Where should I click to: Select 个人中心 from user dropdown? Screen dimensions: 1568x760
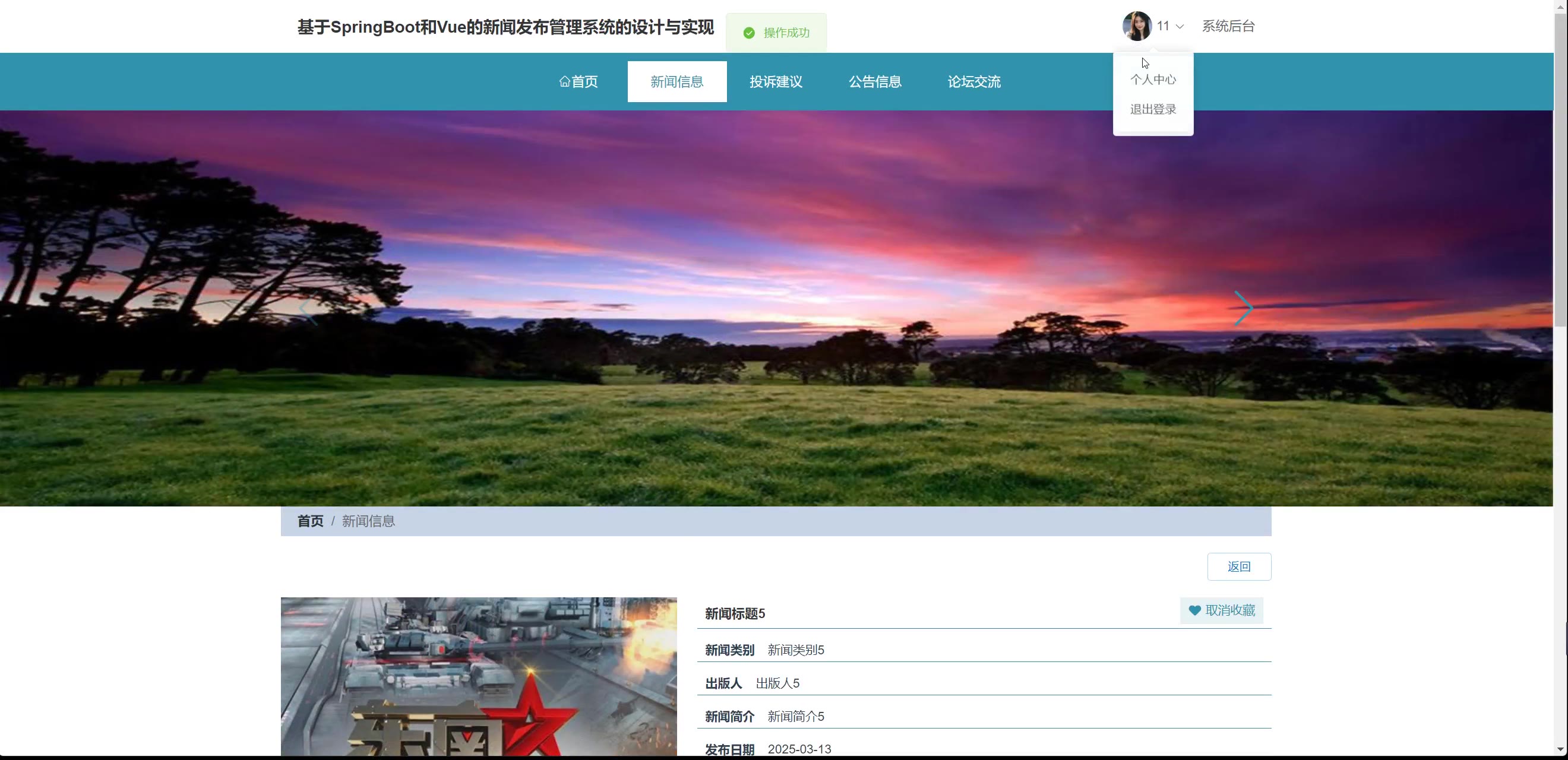pos(1153,80)
